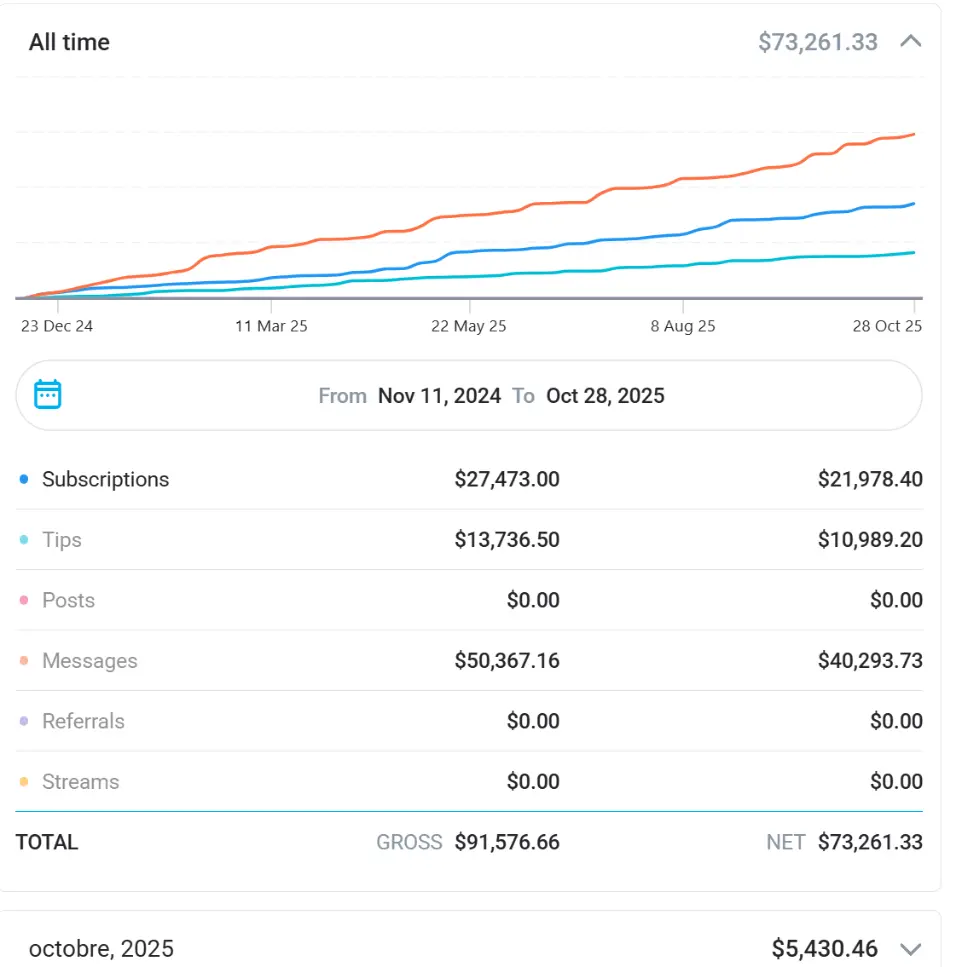Click the All time section title
The image size is (962, 967).
(69, 42)
